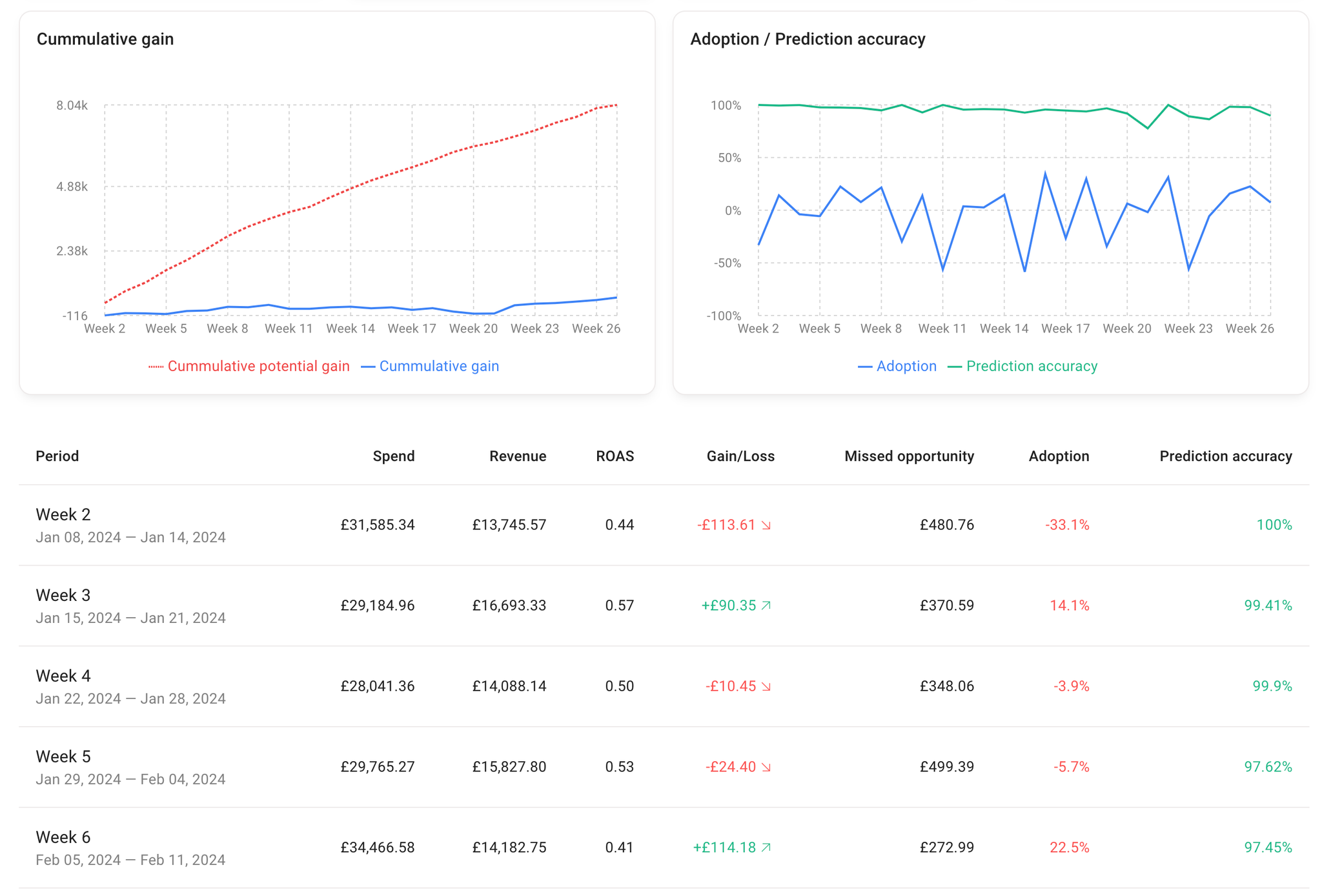The width and height of the screenshot is (1322, 896).
Task: Click the adoption value 14.1%
Action: point(1070,606)
